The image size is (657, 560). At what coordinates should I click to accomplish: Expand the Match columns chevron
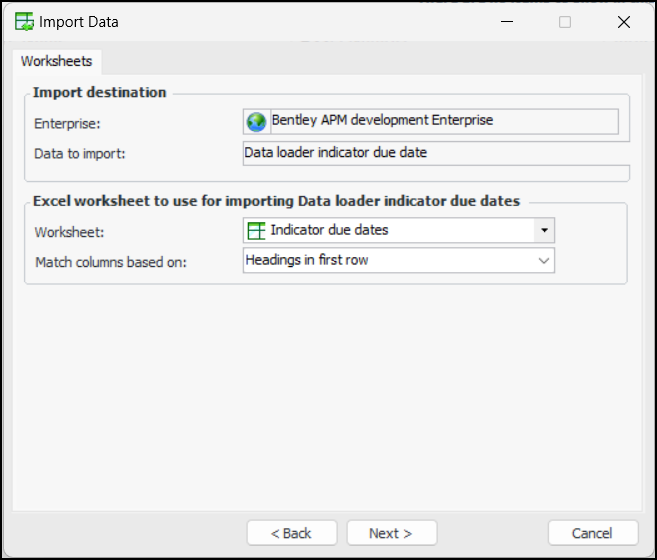coord(544,260)
